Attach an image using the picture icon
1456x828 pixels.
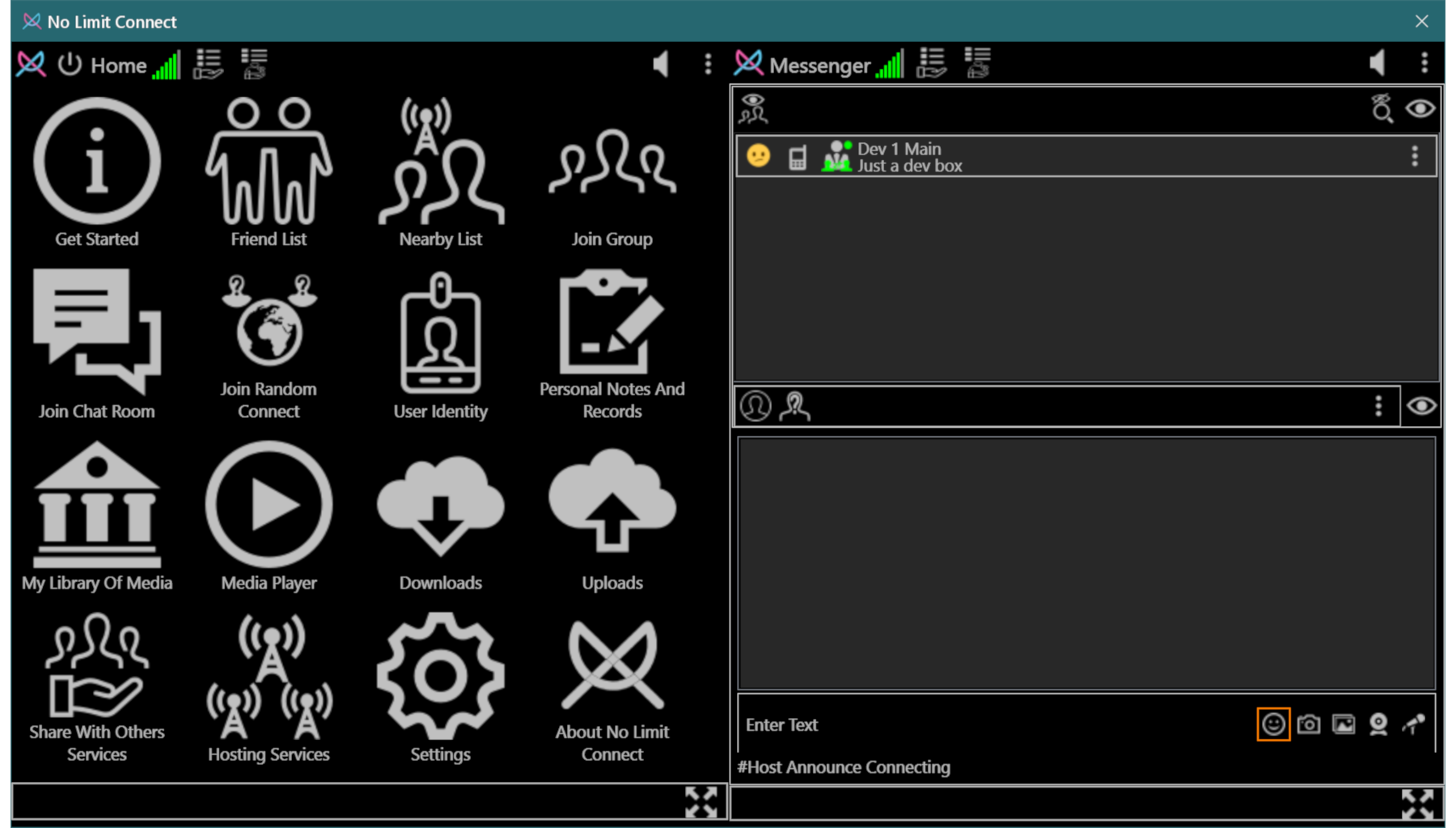tap(1343, 724)
